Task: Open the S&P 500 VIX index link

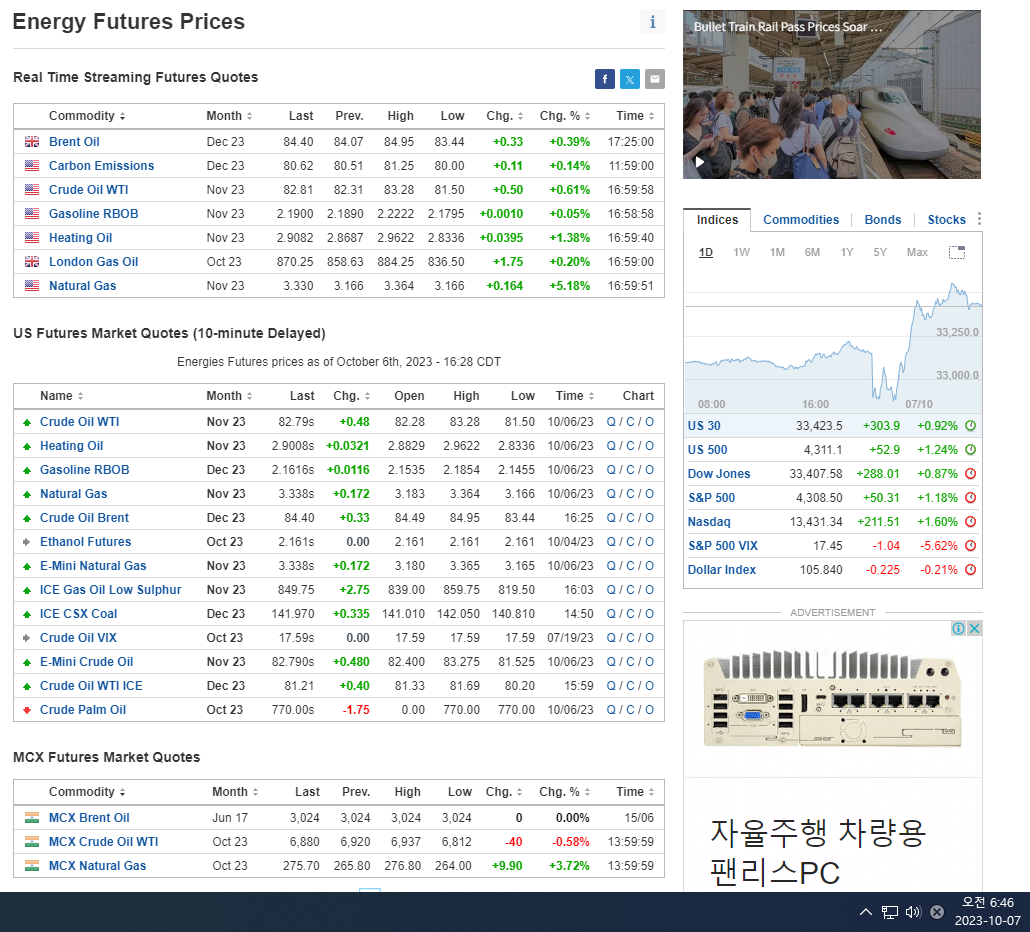Action: 723,546
